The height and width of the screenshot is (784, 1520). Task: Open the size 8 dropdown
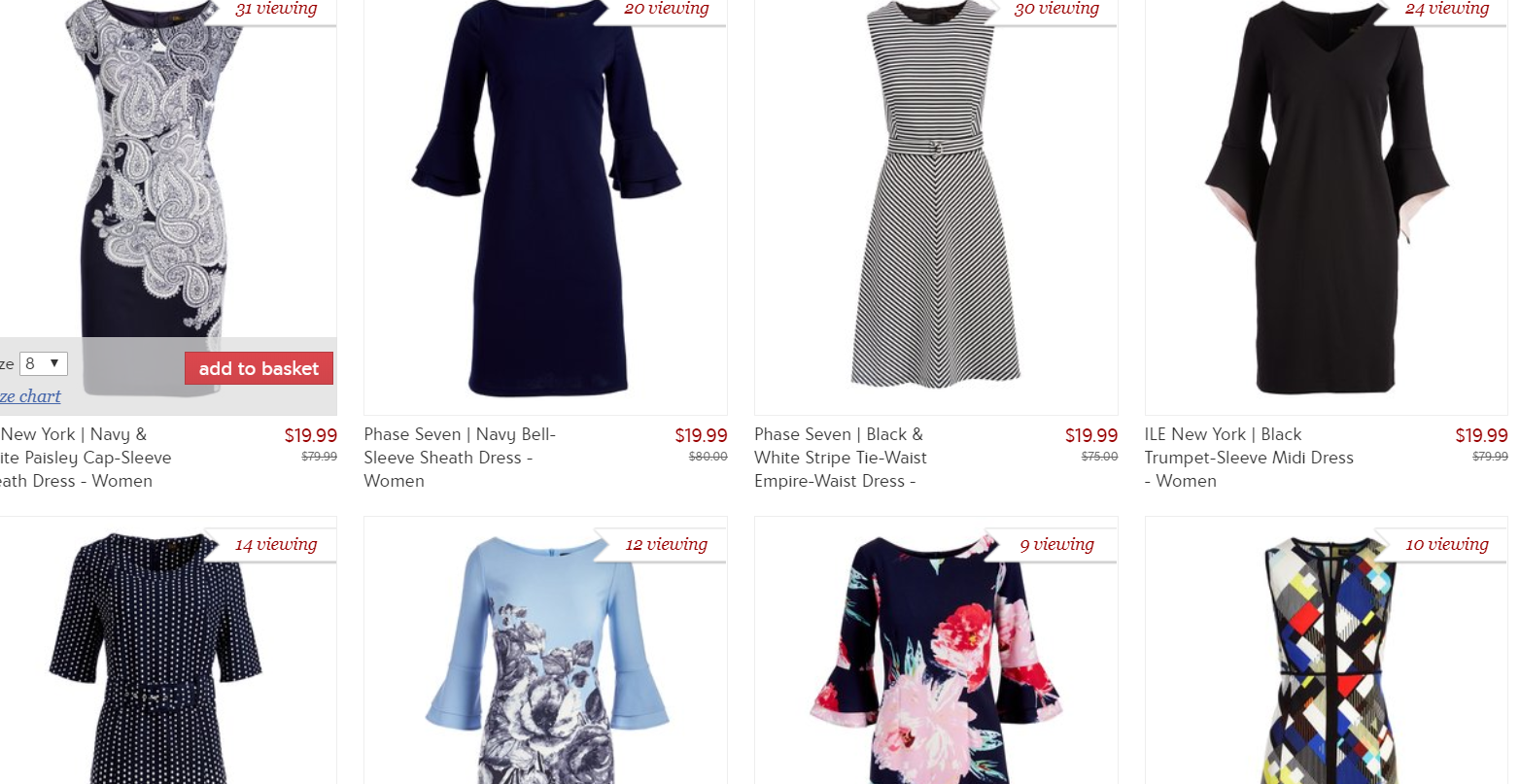click(x=44, y=364)
